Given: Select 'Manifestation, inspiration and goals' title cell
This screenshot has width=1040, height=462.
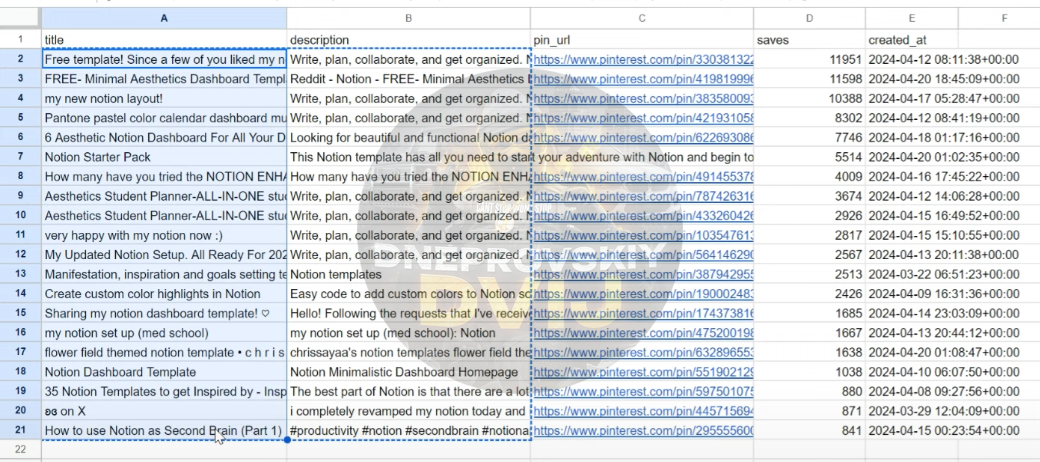Looking at the screenshot, I should pyautogui.click(x=164, y=274).
